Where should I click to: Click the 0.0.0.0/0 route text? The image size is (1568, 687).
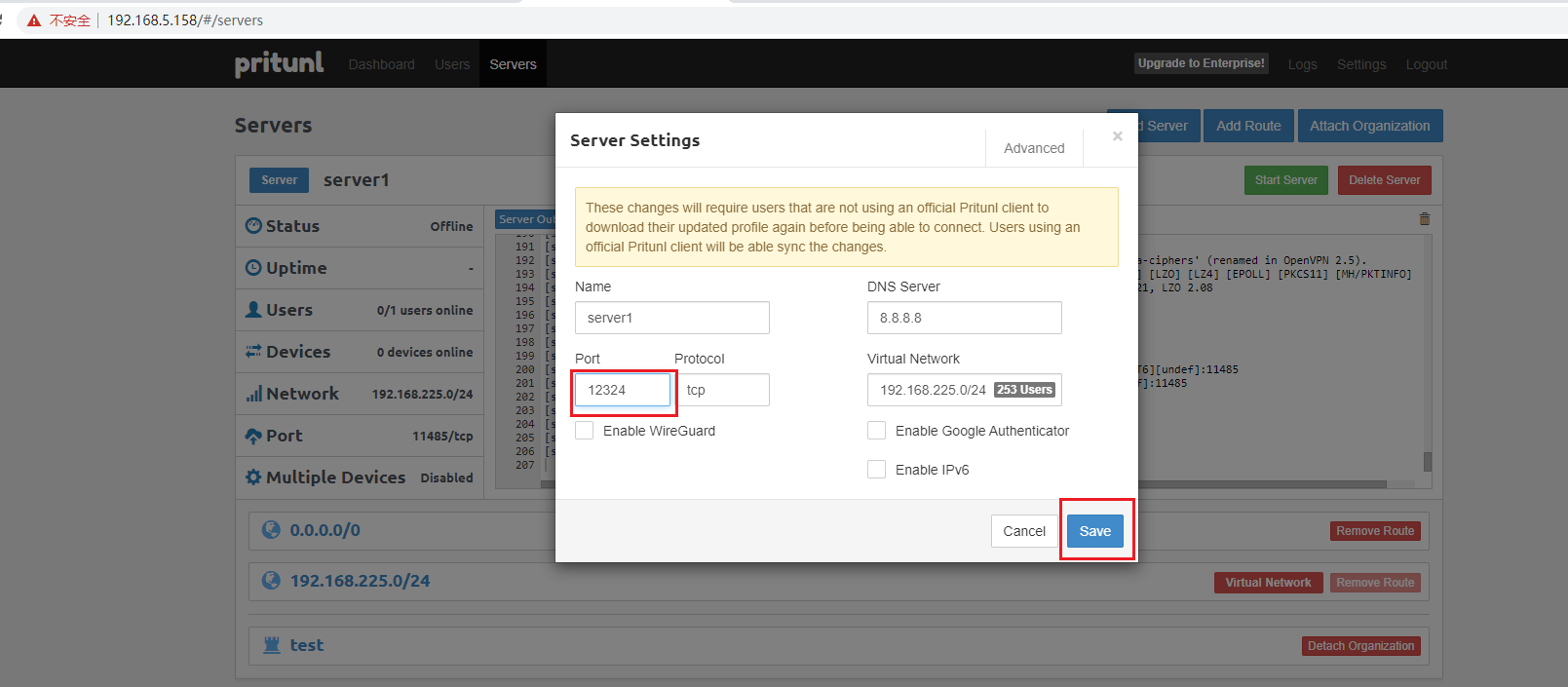[x=325, y=530]
